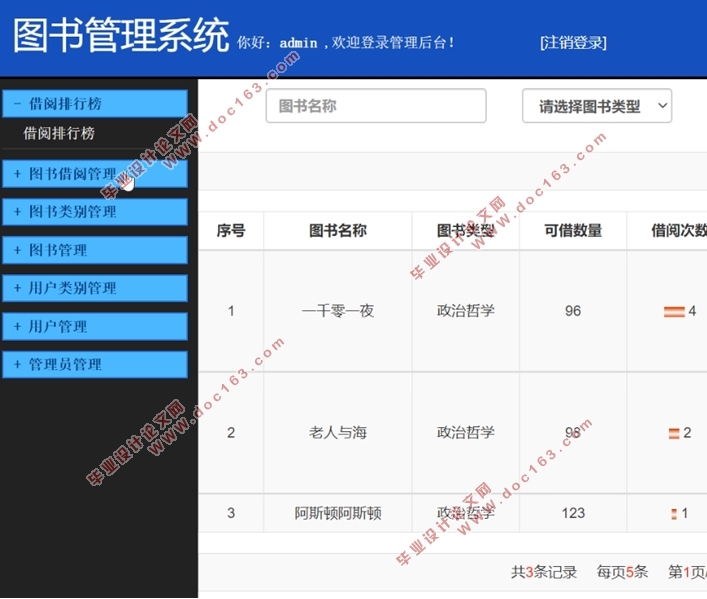Click the borrow count bar for 阿斯顿阿斯顿

pyautogui.click(x=674, y=514)
